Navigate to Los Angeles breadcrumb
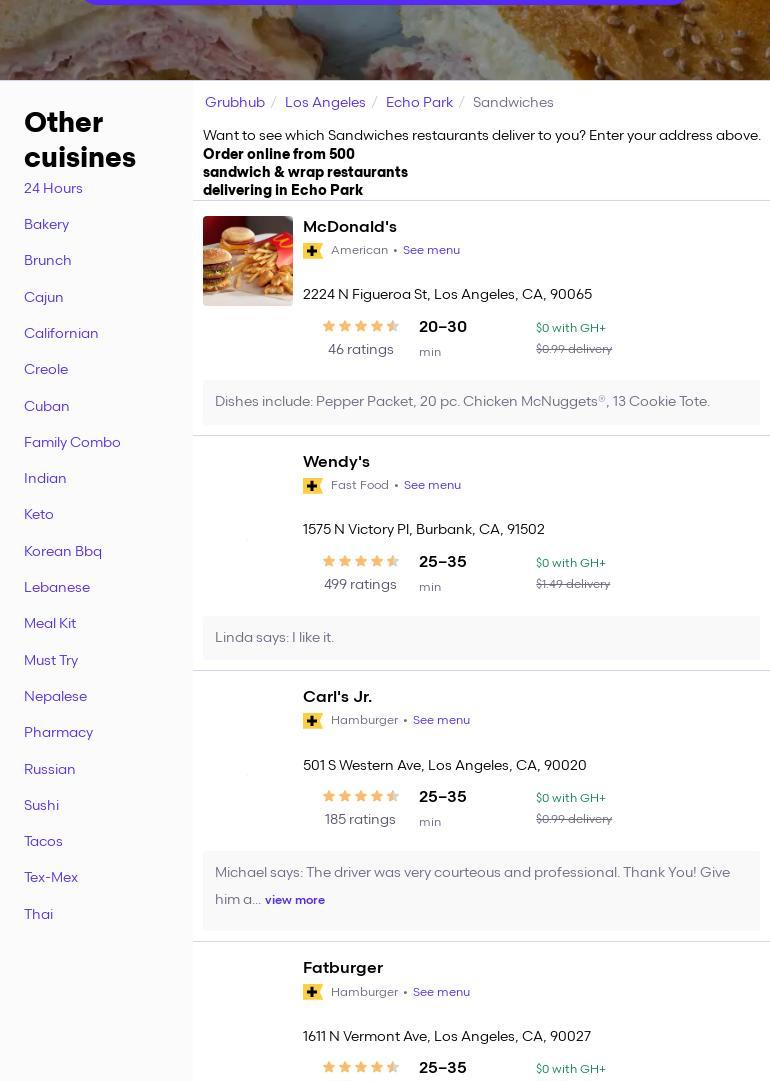This screenshot has width=770, height=1081. 325,102
